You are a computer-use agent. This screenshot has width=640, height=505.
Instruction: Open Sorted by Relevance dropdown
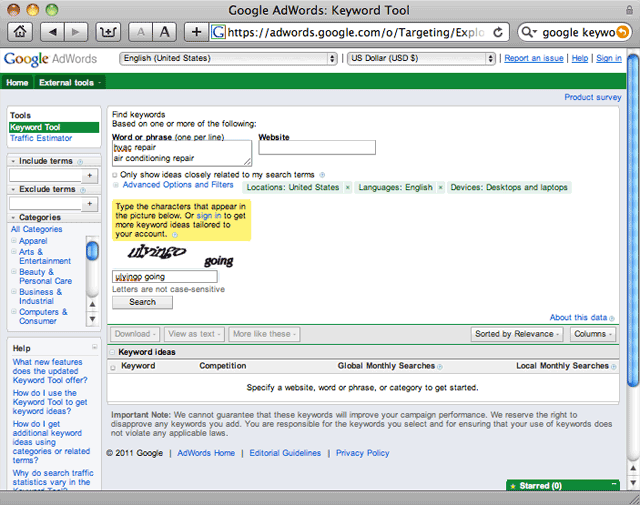coord(517,334)
